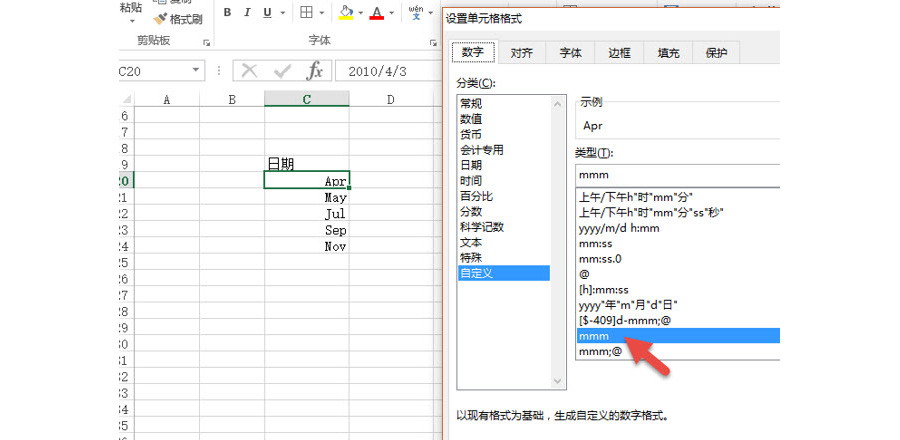Choose 货币 in the category list
The width and height of the screenshot is (900, 440).
coord(504,135)
